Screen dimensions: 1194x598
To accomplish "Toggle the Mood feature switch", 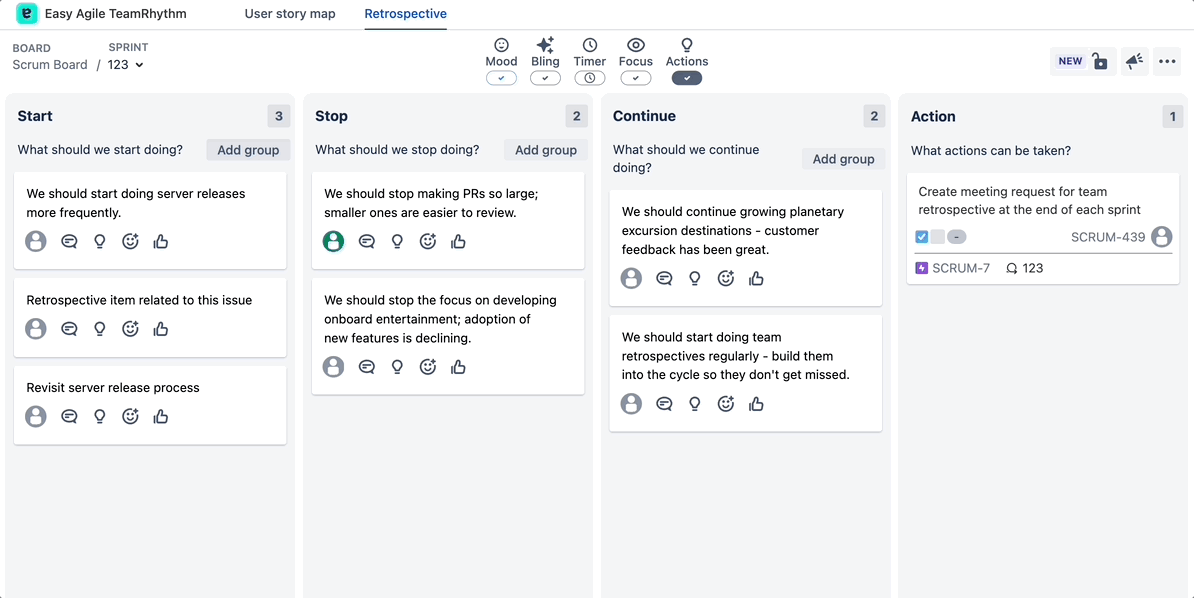I will pos(501,78).
